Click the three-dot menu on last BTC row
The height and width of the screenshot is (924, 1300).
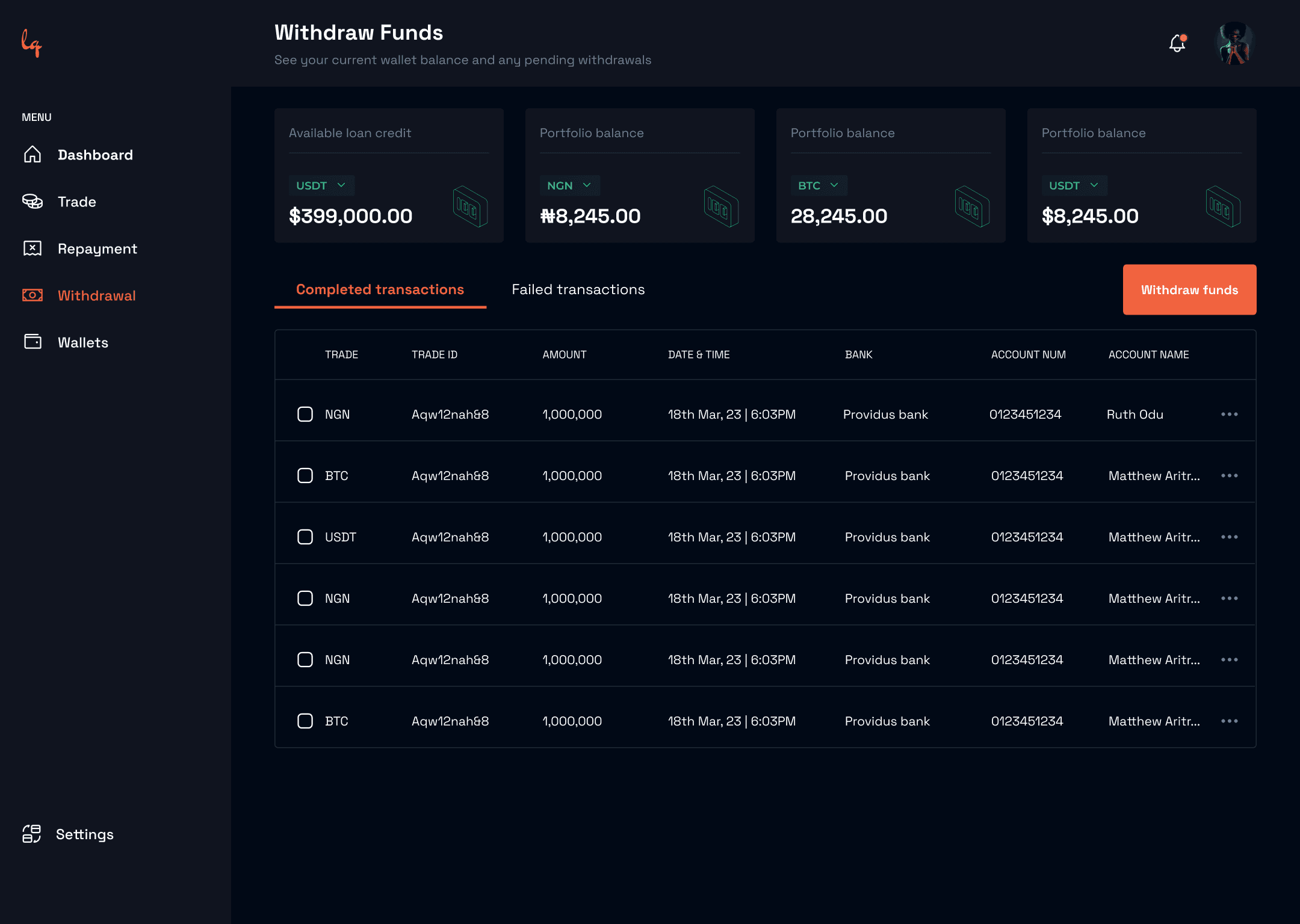coord(1229,721)
